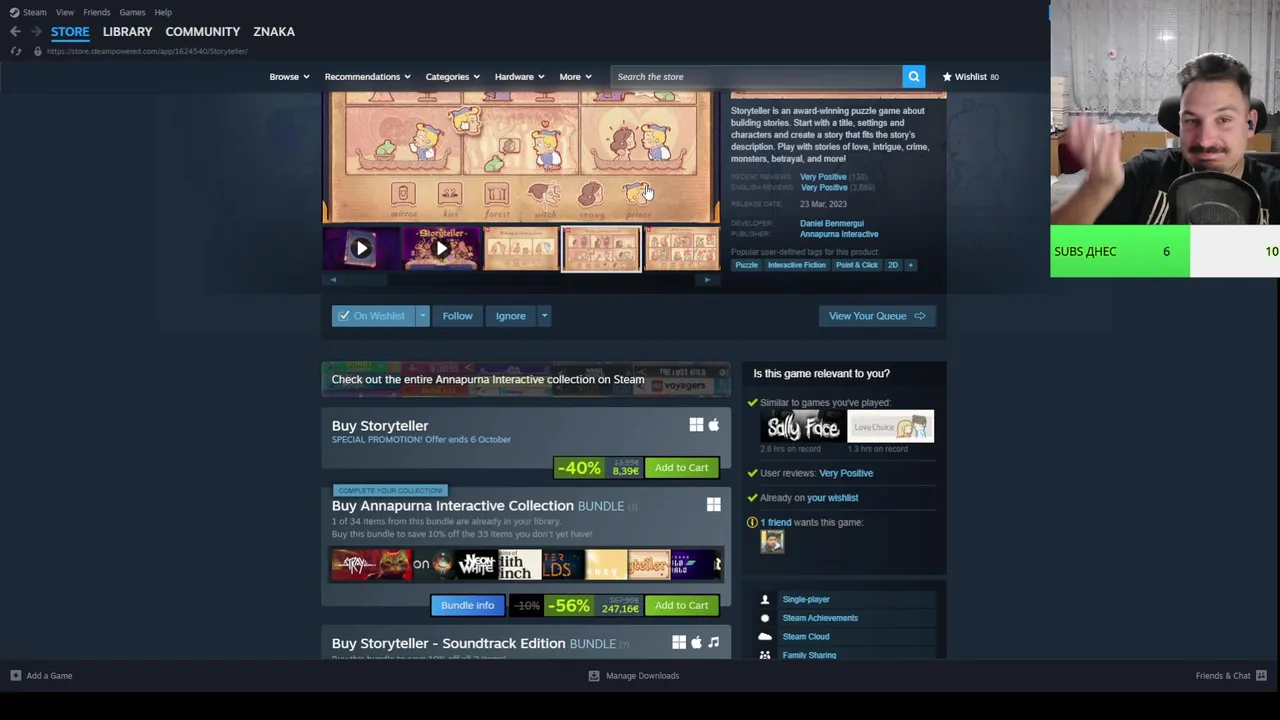
Task: Uncheck the On Wishlist button
Action: [372, 316]
